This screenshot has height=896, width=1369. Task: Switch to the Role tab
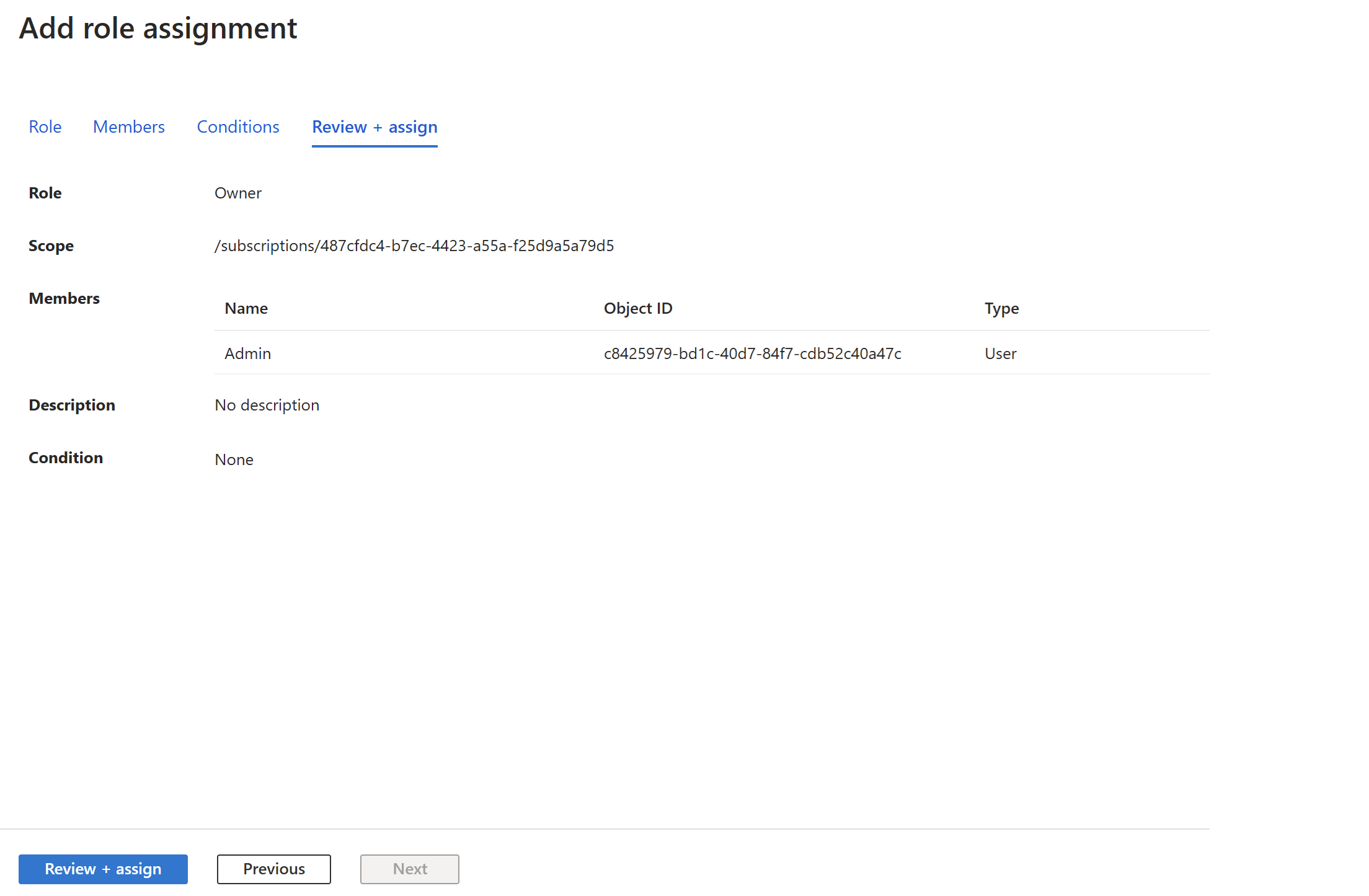[45, 126]
